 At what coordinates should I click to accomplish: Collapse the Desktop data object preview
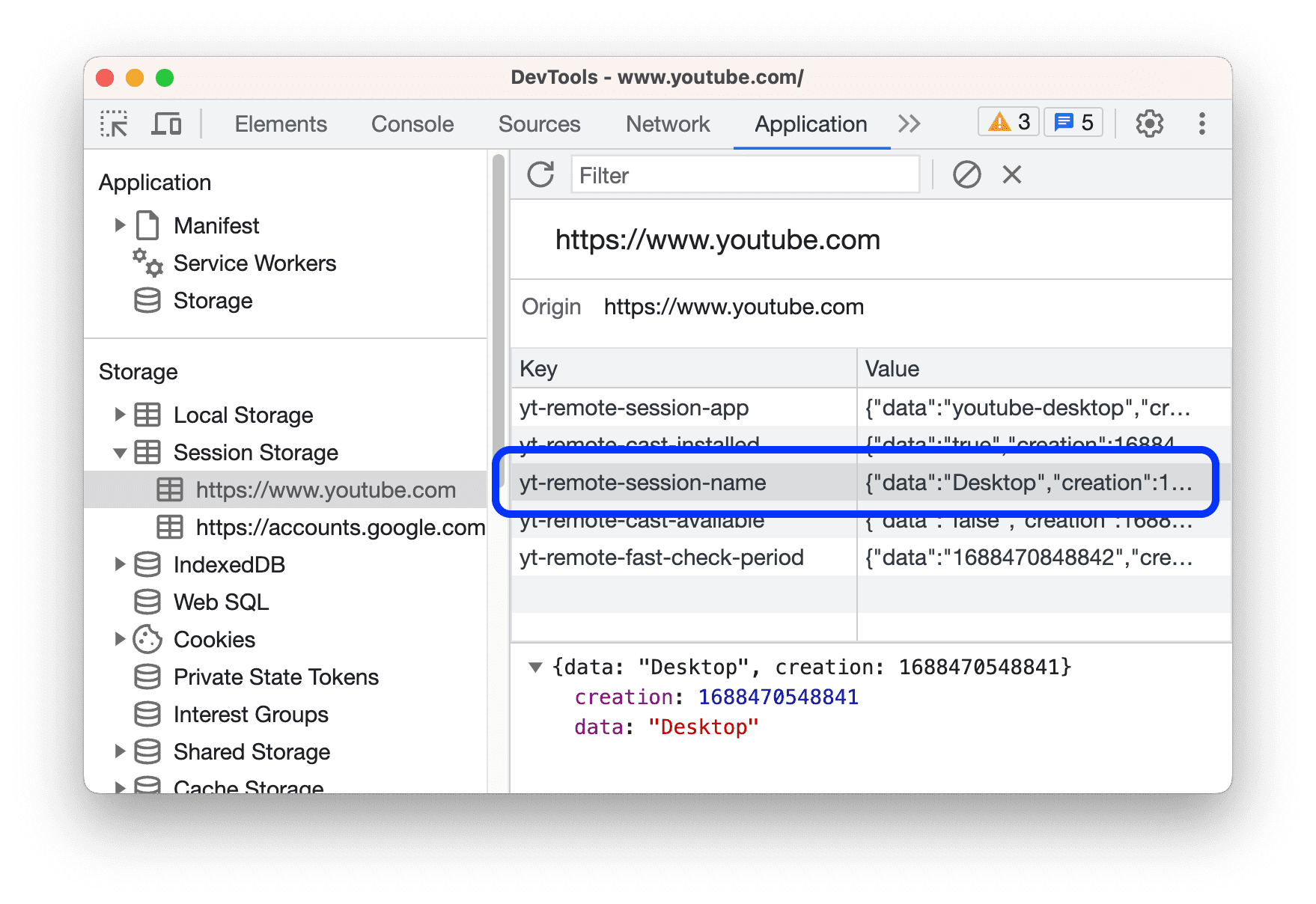535,666
